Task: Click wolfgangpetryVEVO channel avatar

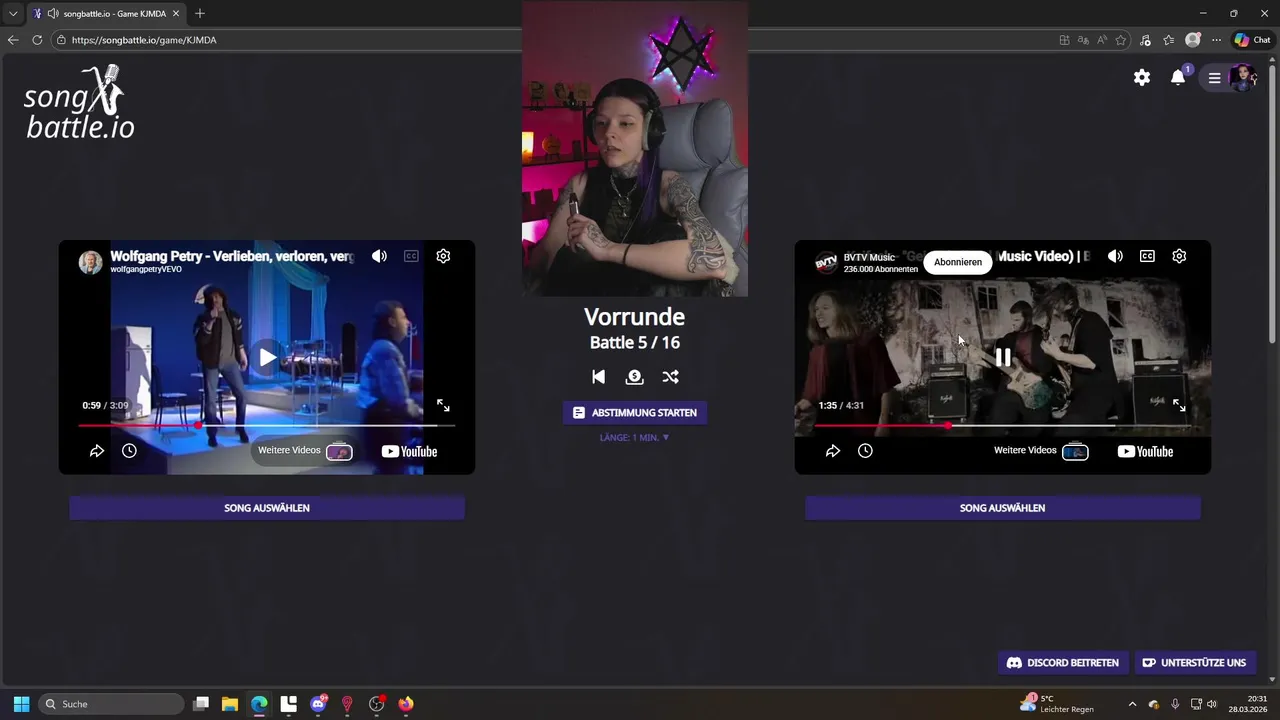Action: click(x=90, y=262)
